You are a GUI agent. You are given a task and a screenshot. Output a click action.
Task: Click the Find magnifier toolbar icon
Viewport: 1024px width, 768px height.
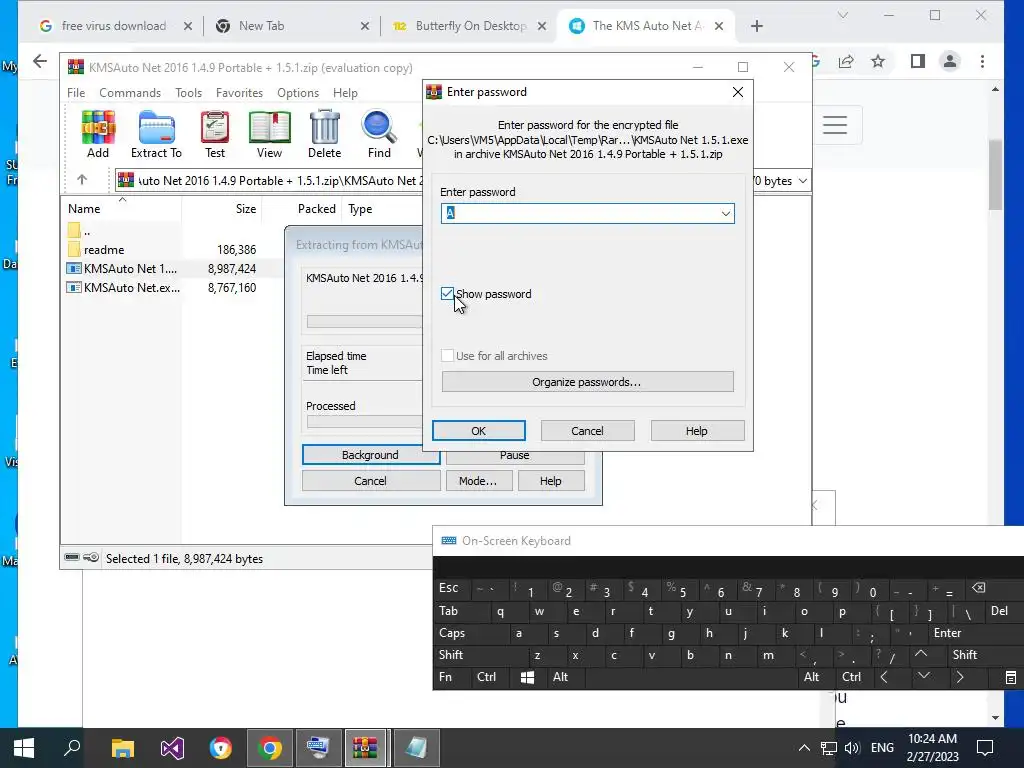tap(379, 134)
